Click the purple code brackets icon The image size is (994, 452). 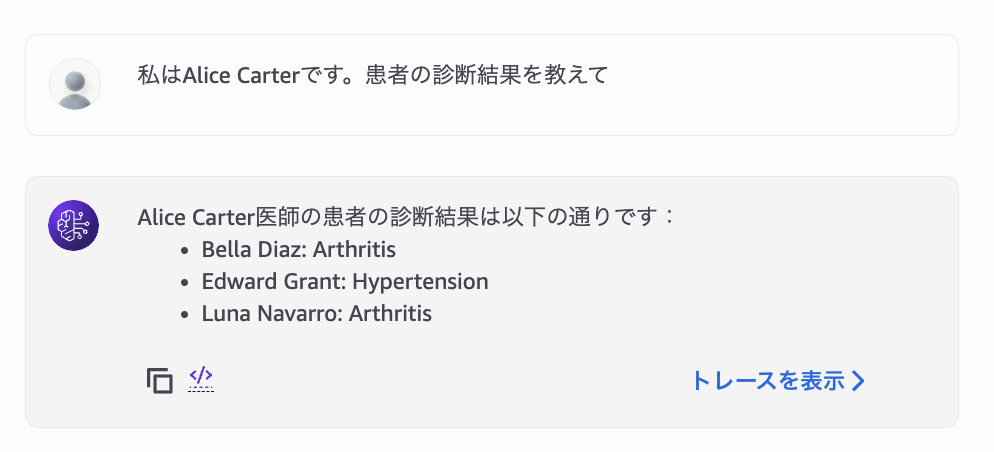pyautogui.click(x=201, y=377)
